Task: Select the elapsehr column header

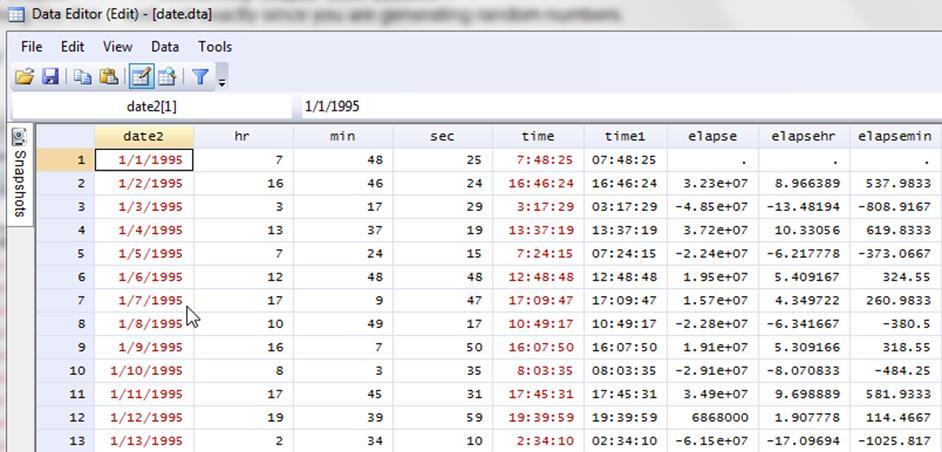Action: [x=805, y=136]
